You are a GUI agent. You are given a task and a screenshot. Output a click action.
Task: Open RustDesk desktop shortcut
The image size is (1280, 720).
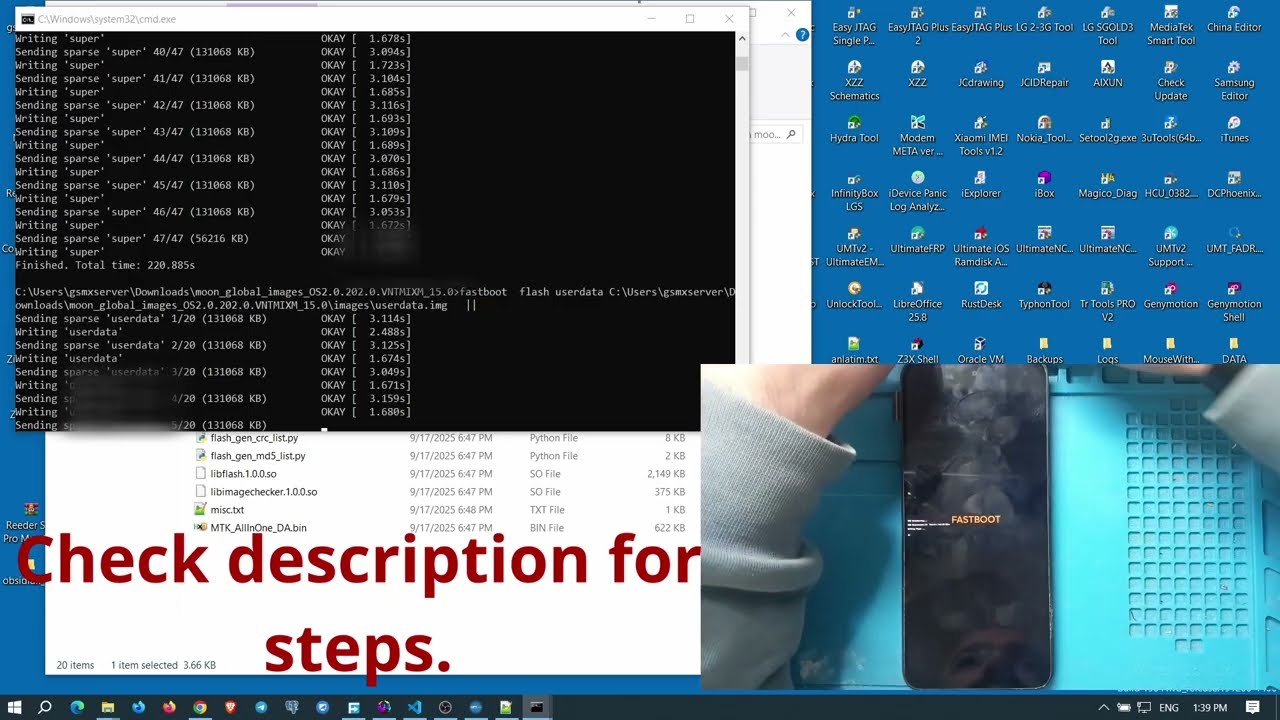click(980, 295)
